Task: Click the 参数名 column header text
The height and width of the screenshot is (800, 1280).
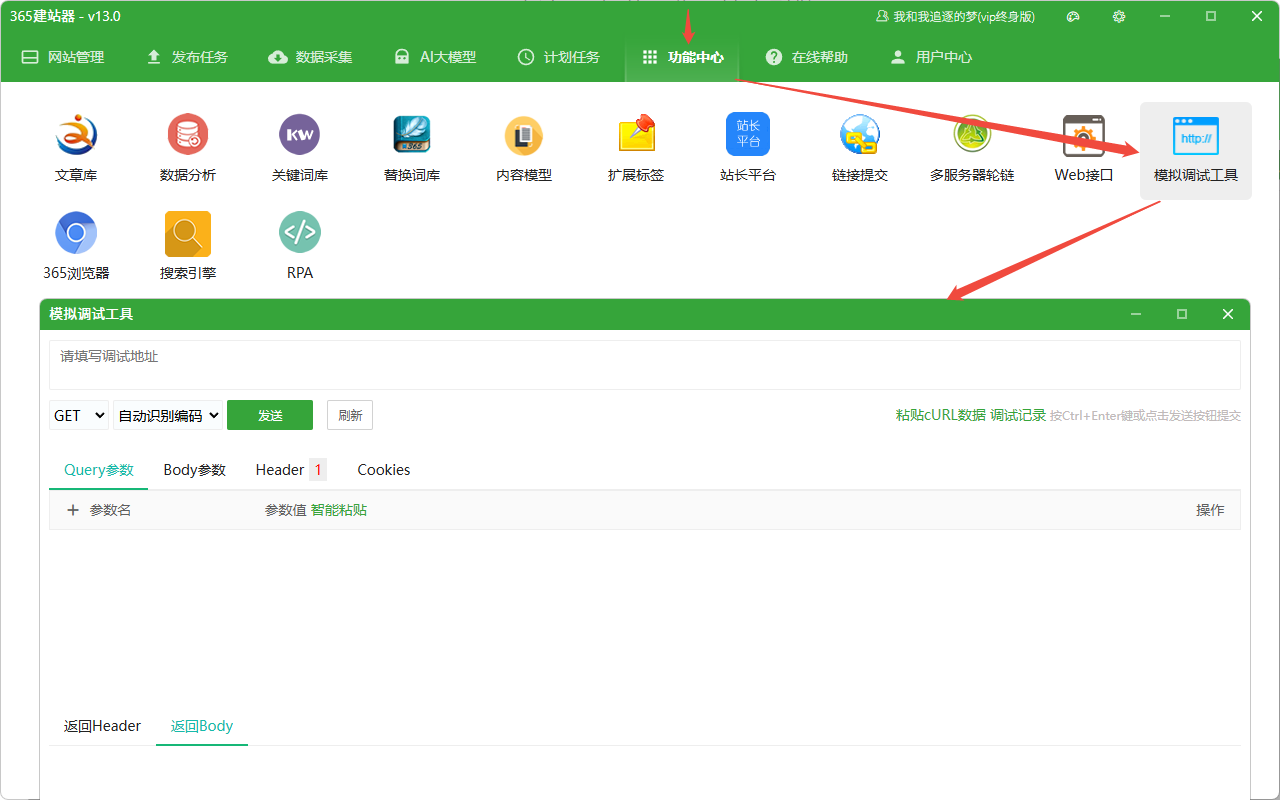Action: click(110, 510)
